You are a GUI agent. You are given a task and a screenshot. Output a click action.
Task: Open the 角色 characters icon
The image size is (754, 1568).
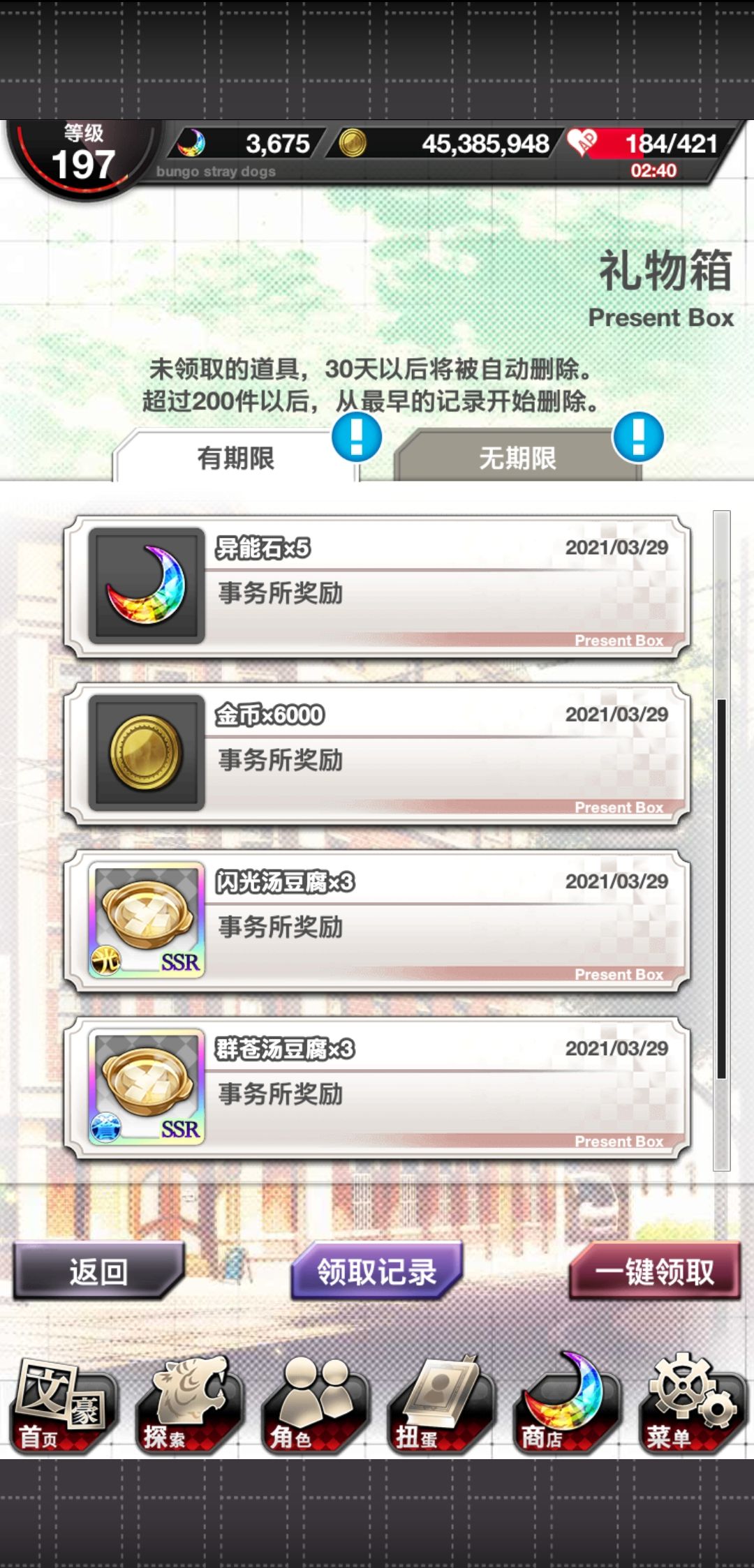click(x=314, y=1405)
